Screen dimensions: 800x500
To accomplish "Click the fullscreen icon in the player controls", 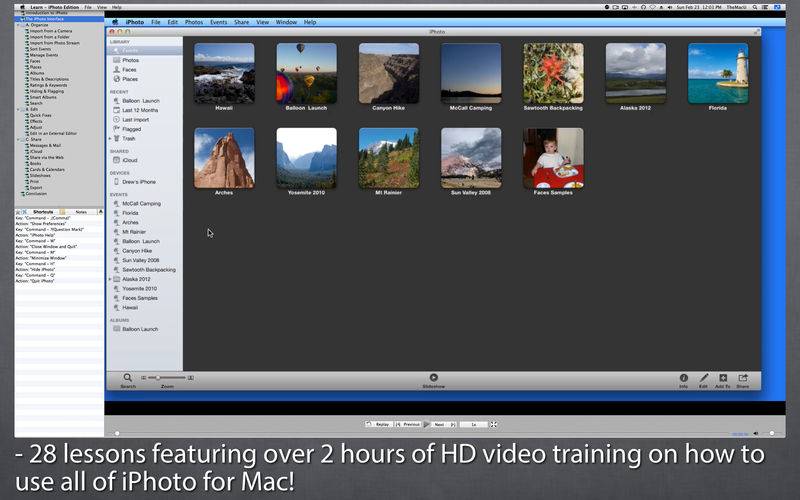I will click(x=493, y=424).
